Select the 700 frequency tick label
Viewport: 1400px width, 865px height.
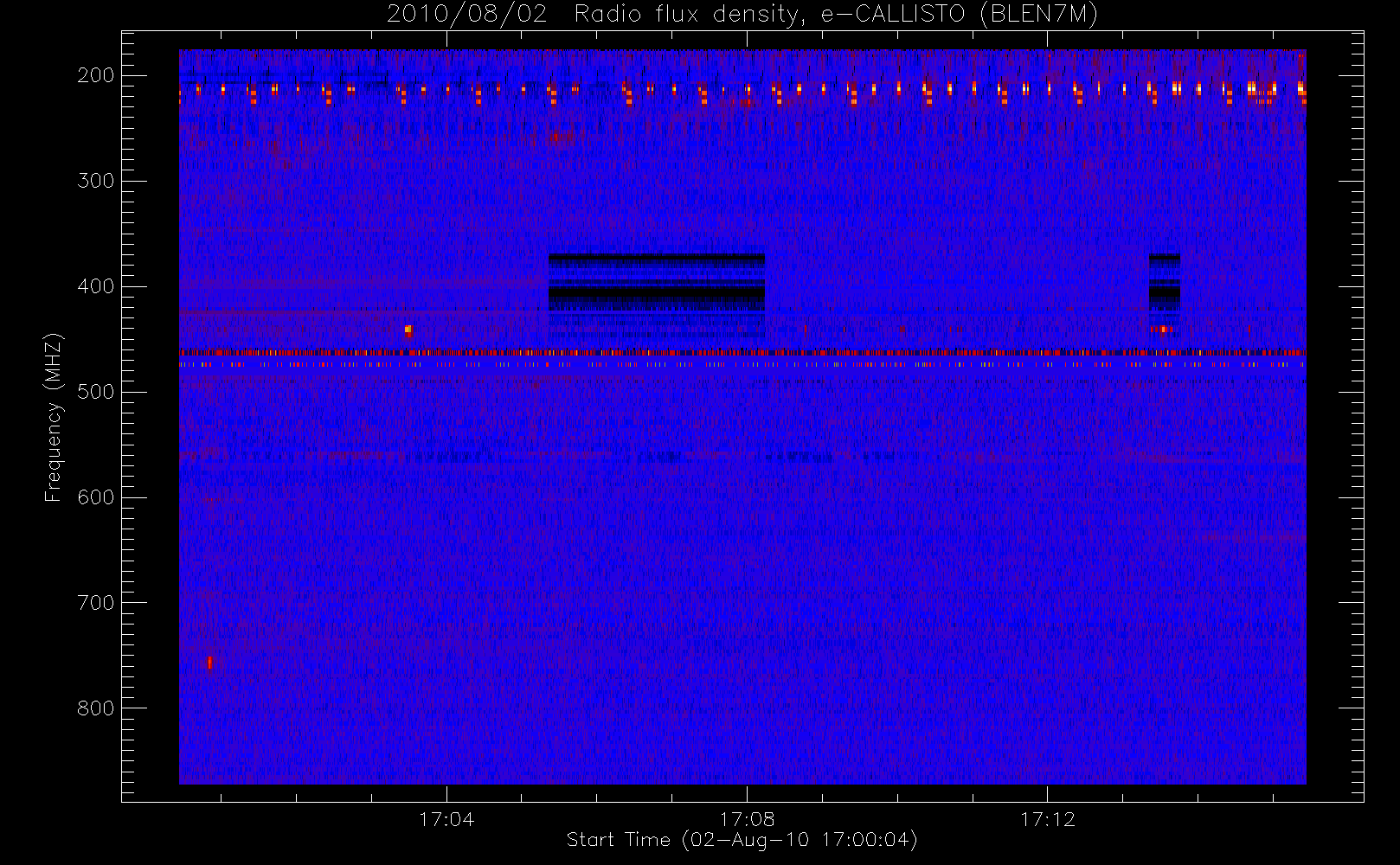click(96, 603)
